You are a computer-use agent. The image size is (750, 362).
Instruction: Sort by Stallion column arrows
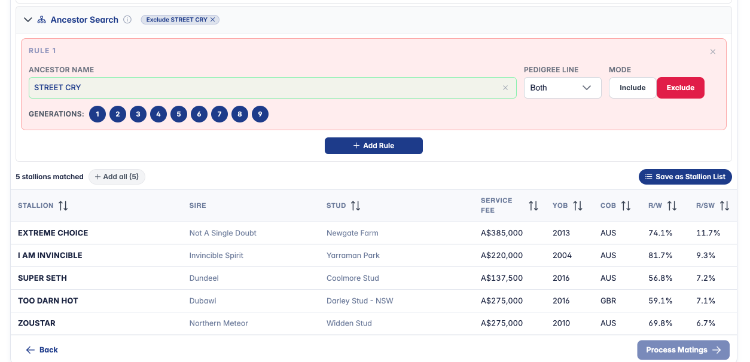pos(63,206)
